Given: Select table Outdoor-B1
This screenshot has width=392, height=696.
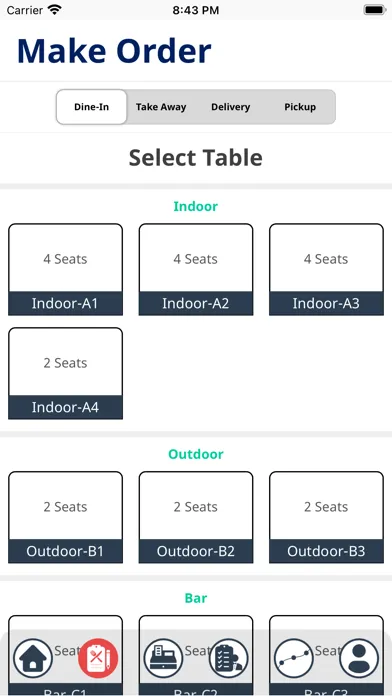Looking at the screenshot, I should click(x=65, y=517).
